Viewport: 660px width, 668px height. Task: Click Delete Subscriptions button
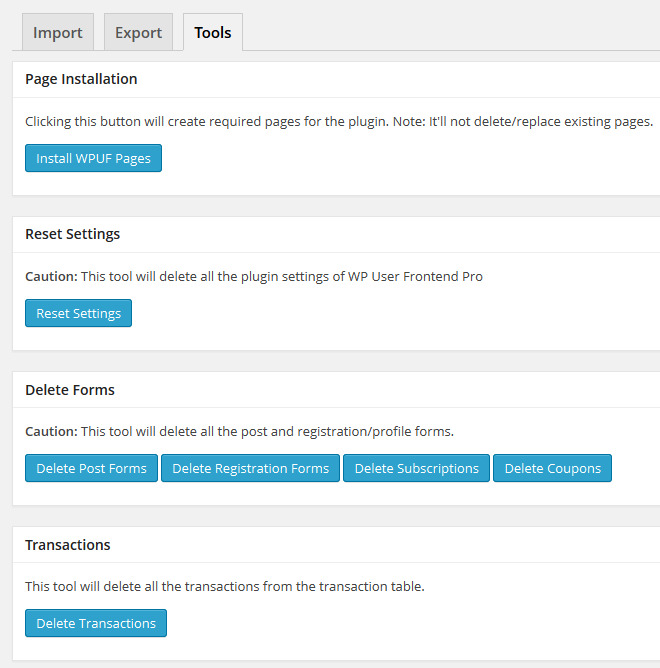(416, 468)
